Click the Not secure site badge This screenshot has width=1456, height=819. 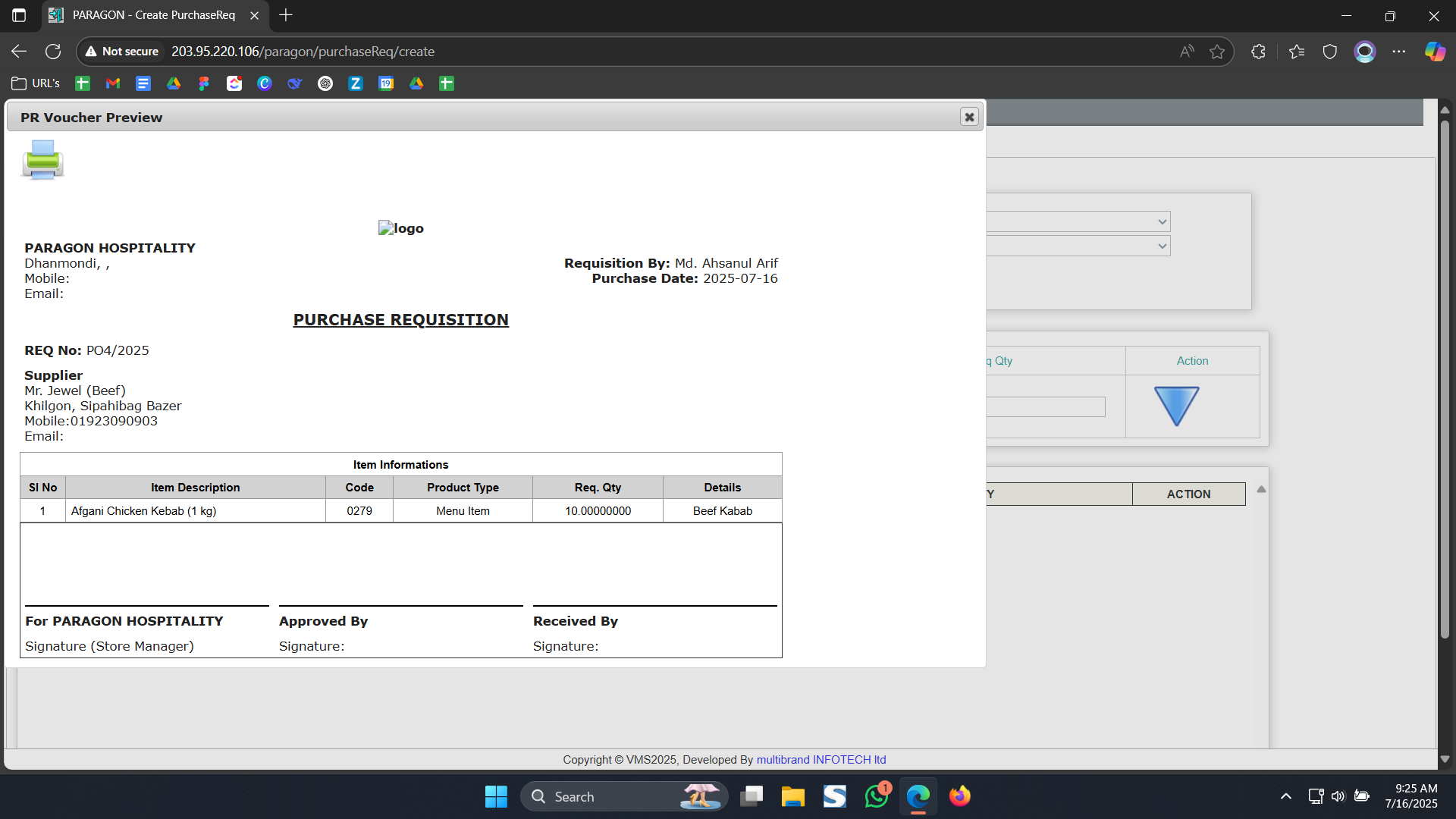point(122,52)
